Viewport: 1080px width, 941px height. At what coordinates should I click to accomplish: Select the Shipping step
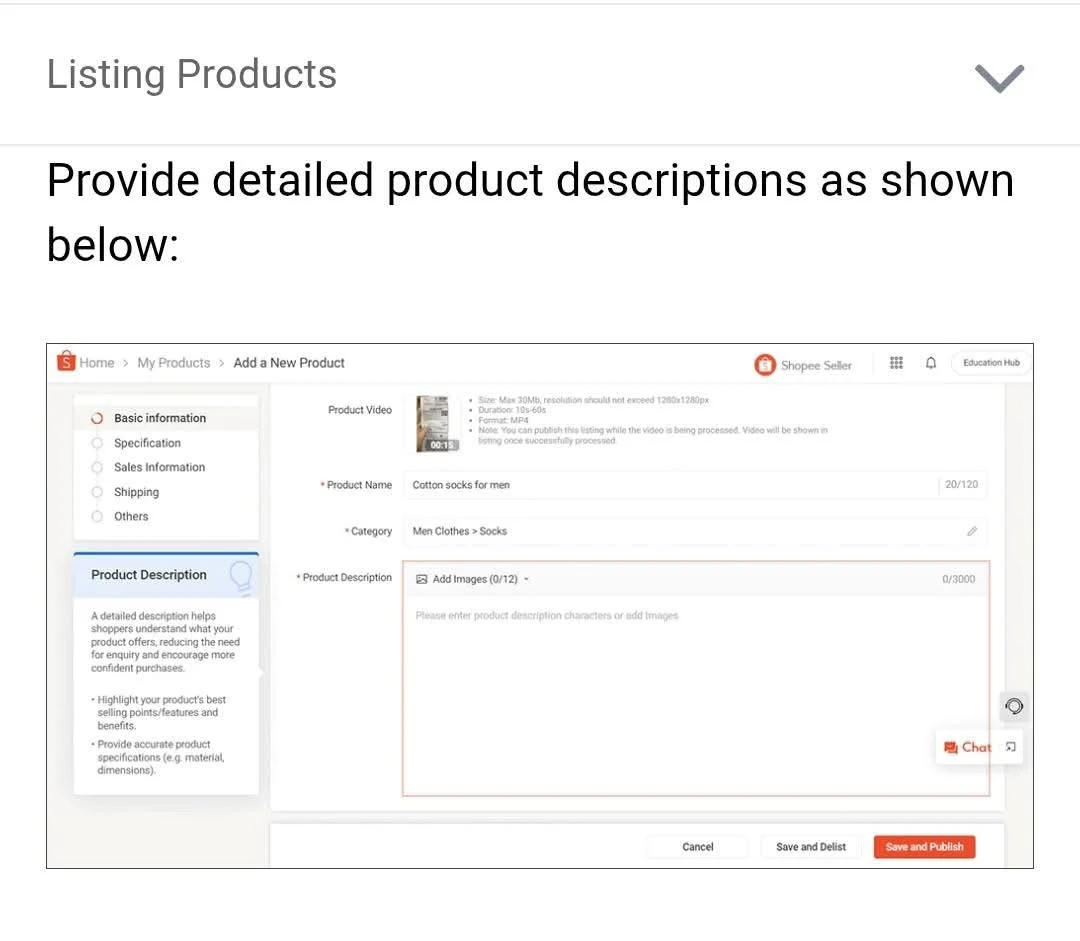pos(136,492)
